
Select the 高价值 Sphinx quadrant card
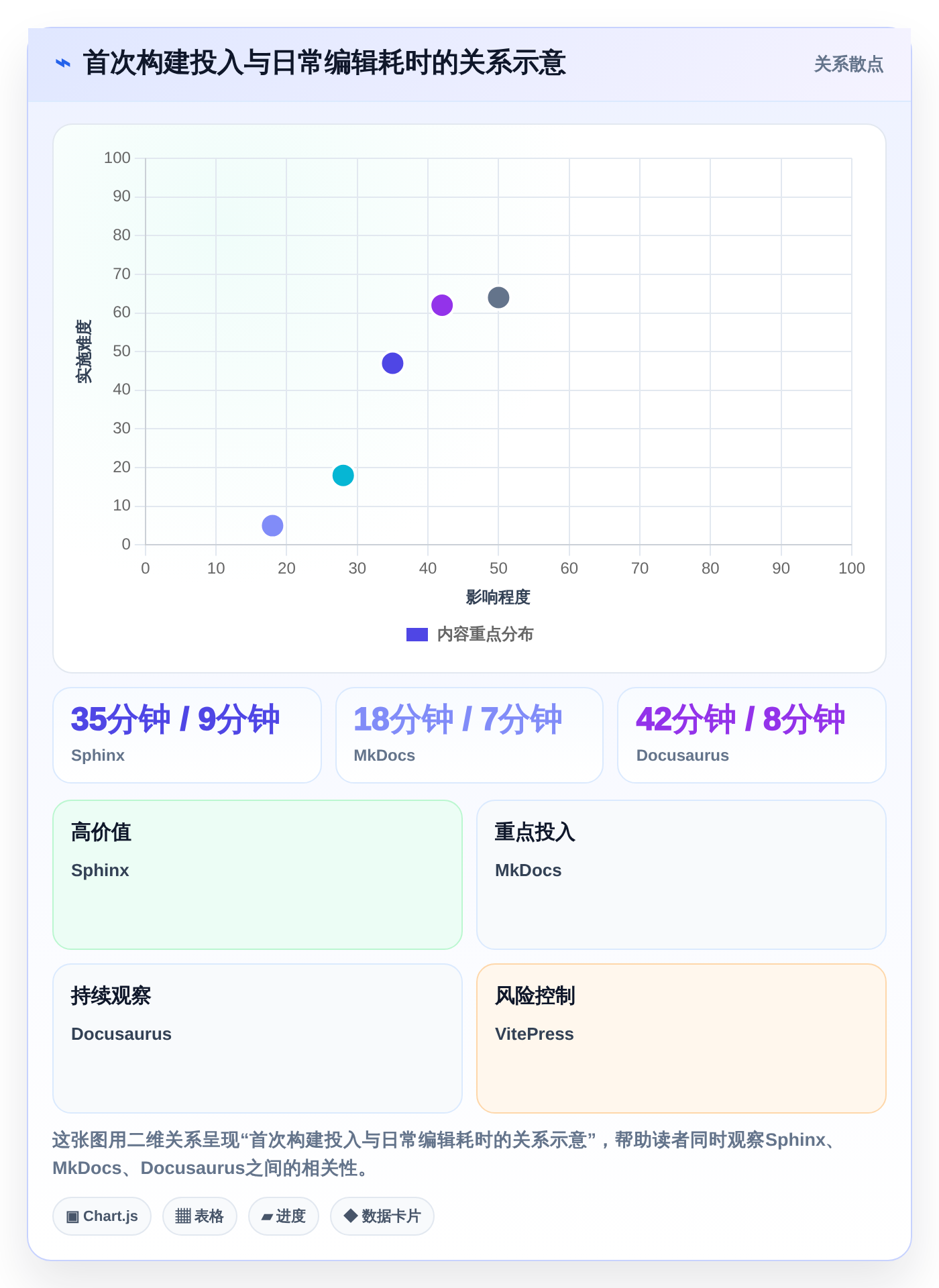click(258, 875)
